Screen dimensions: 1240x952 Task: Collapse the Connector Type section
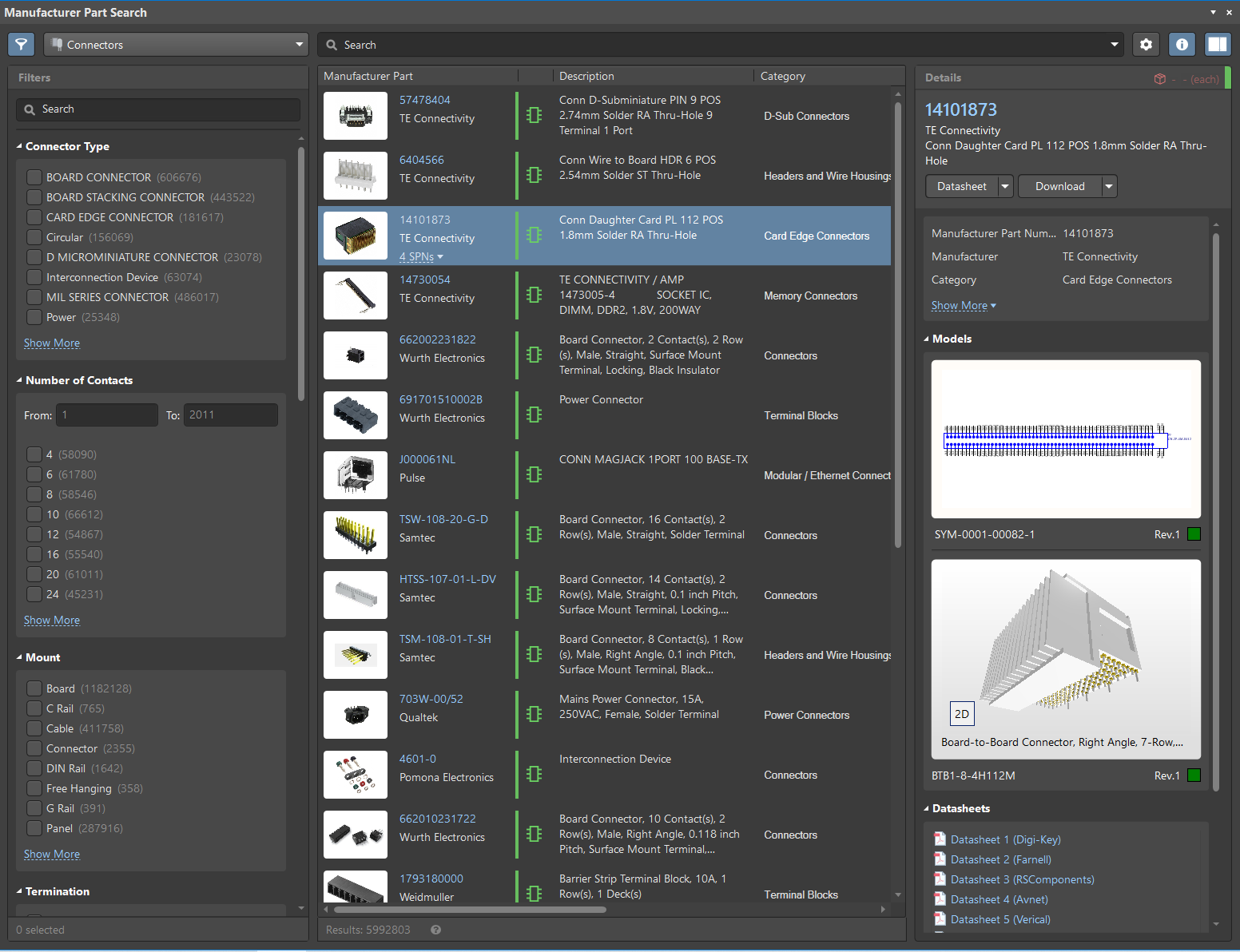(x=19, y=146)
